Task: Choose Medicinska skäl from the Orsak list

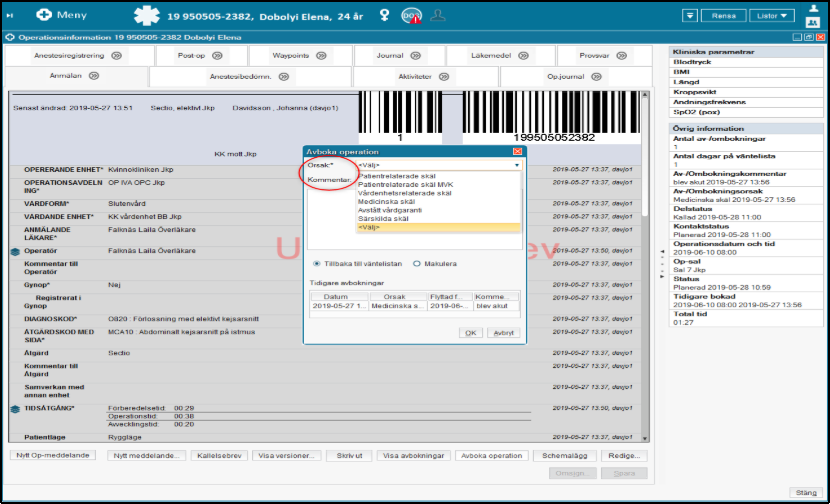Action: [x=383, y=201]
